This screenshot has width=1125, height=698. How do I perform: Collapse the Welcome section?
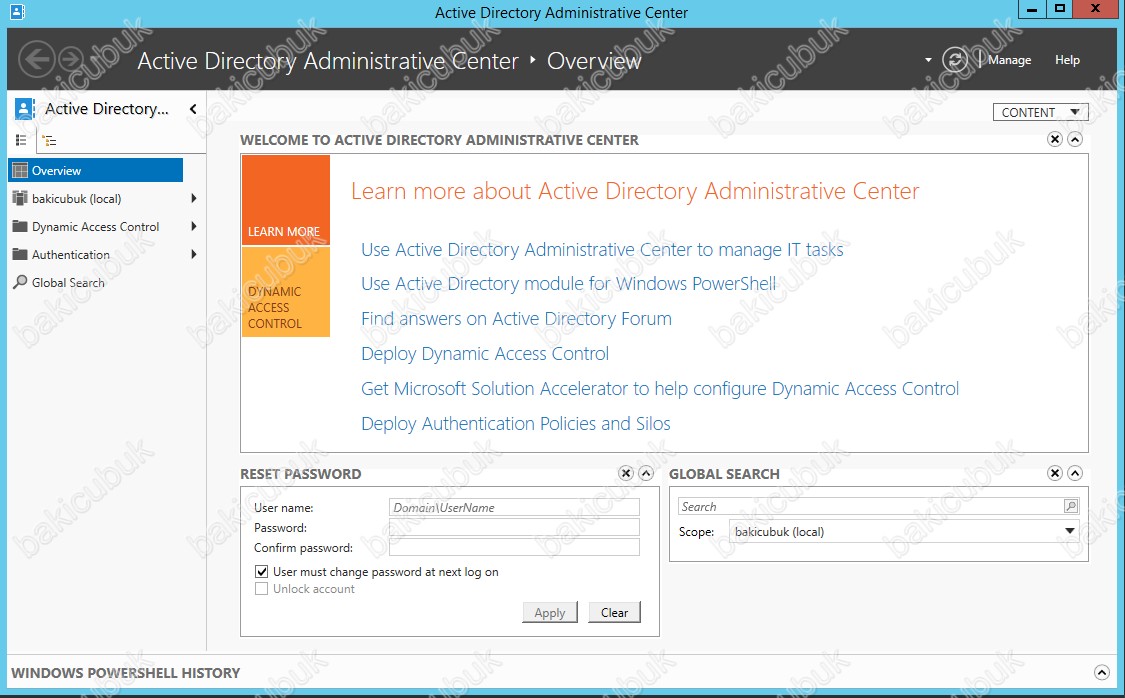1075,139
